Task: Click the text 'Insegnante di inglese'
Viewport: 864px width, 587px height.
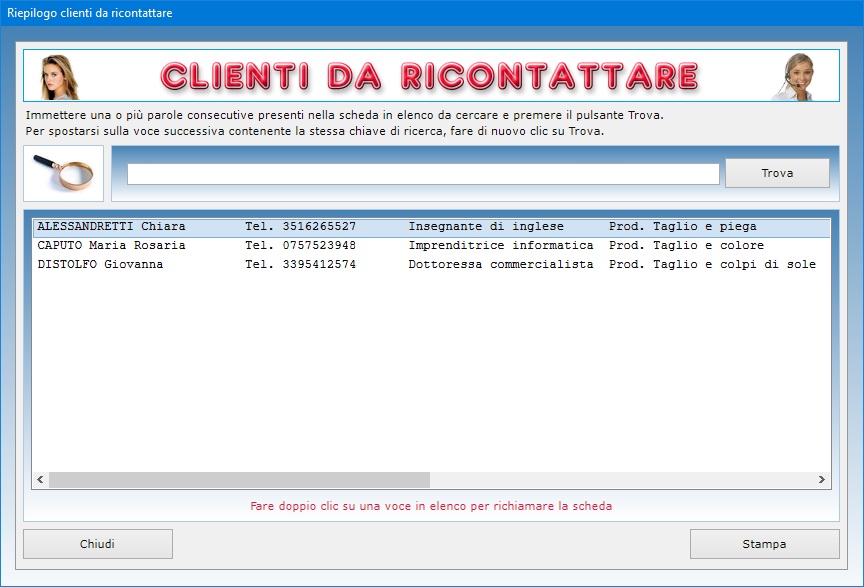Action: [486, 227]
